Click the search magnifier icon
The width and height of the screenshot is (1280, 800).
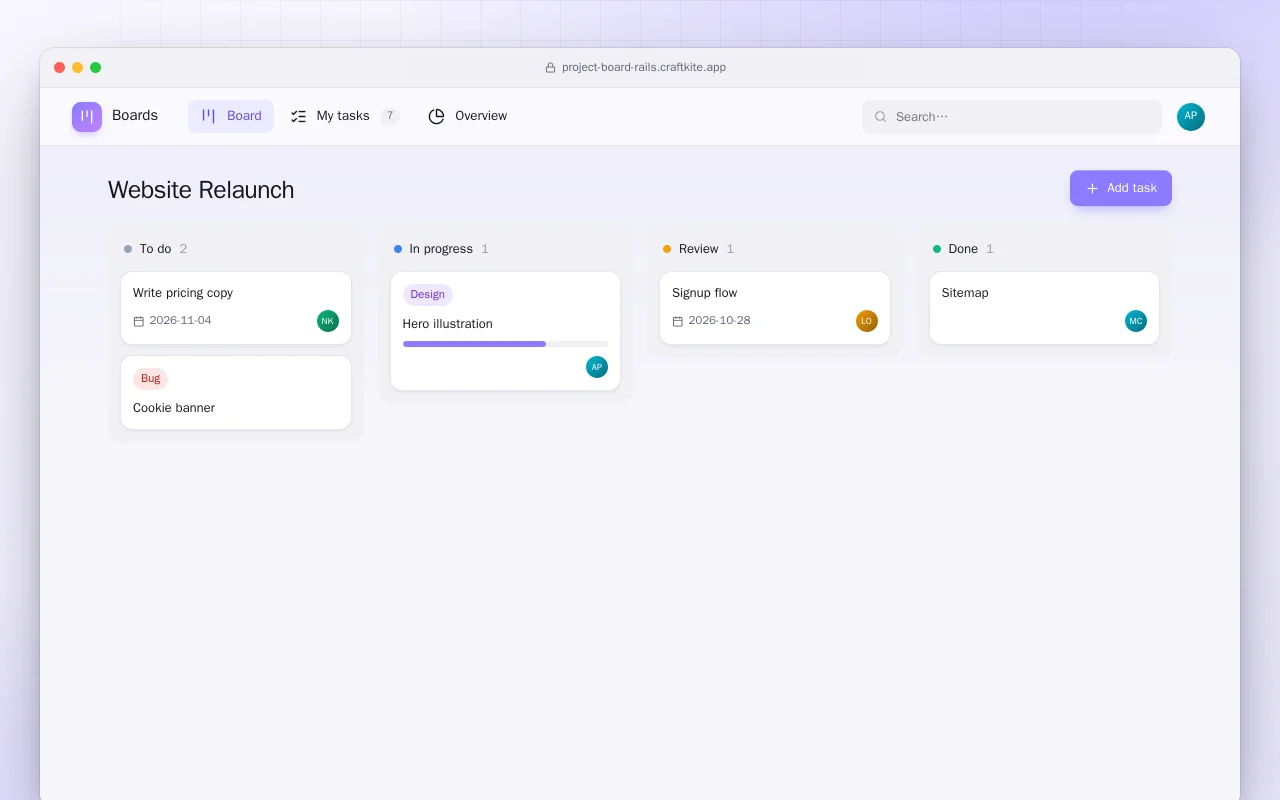coord(881,117)
